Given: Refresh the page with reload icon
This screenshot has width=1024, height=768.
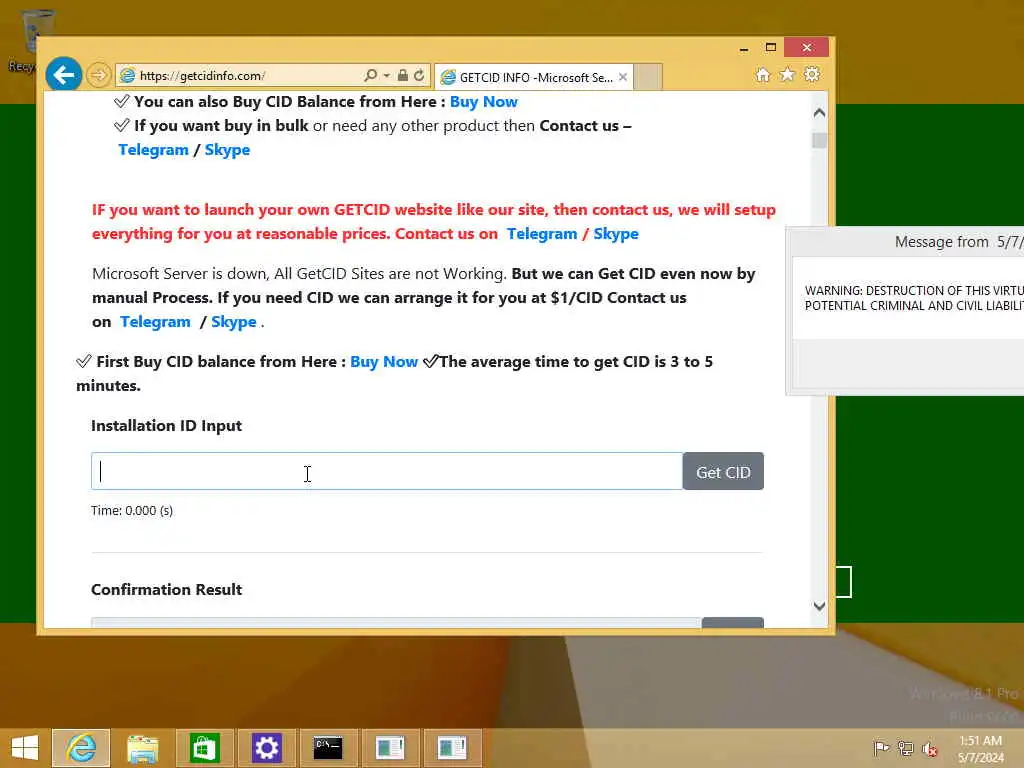Looking at the screenshot, I should tap(419, 76).
